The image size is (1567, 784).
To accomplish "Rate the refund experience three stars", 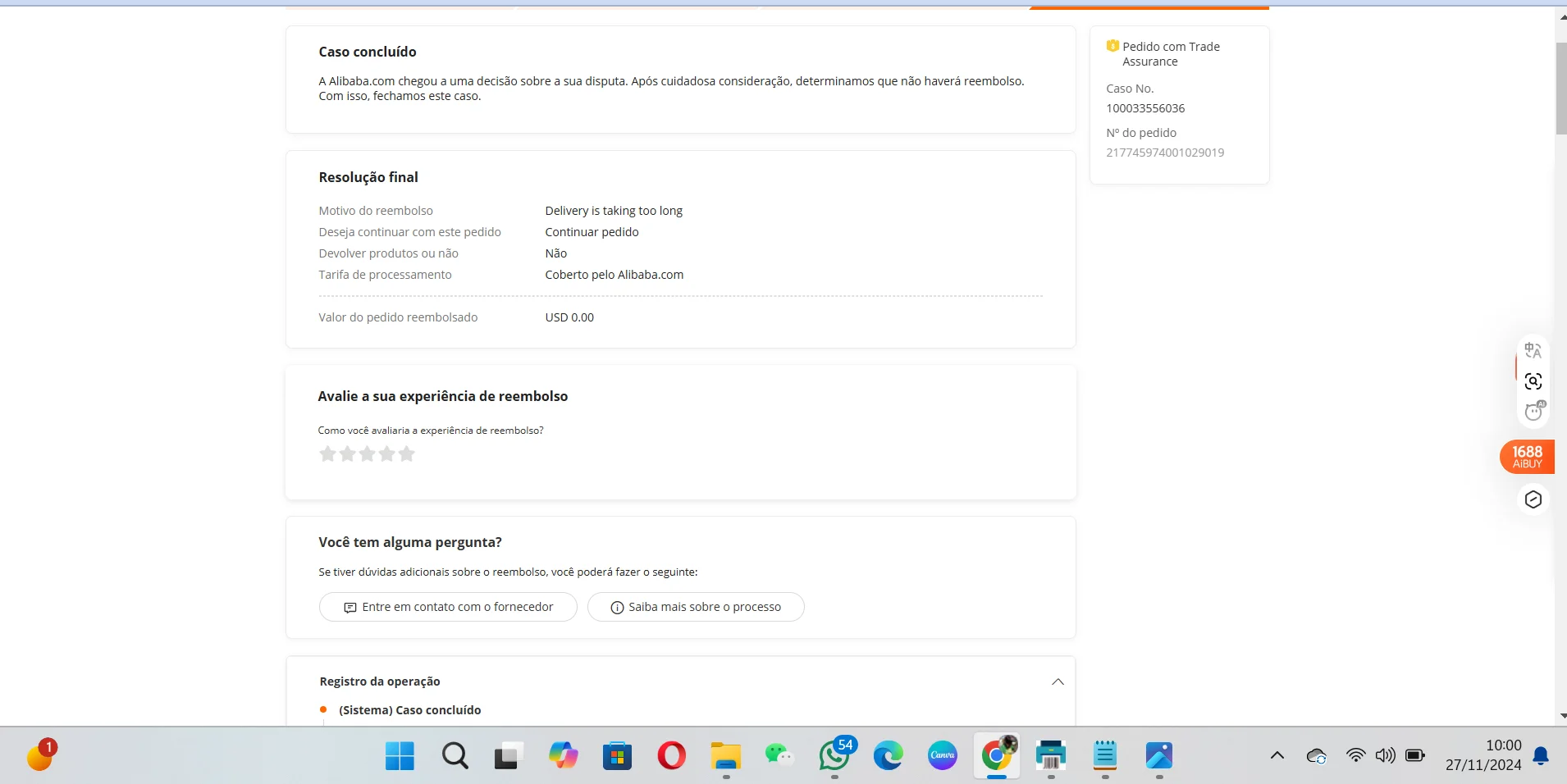I will point(367,454).
